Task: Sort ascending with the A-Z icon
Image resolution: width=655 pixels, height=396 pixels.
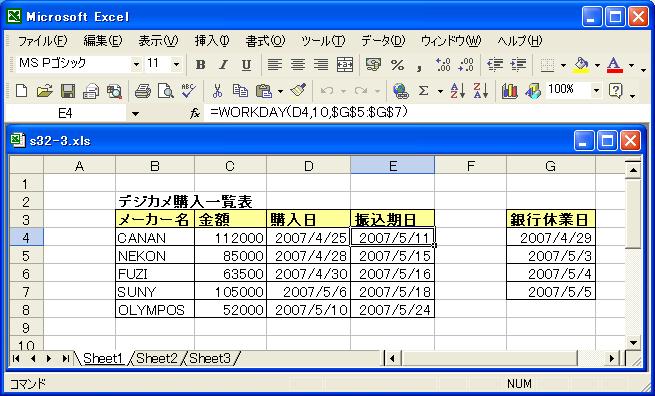Action: point(458,90)
